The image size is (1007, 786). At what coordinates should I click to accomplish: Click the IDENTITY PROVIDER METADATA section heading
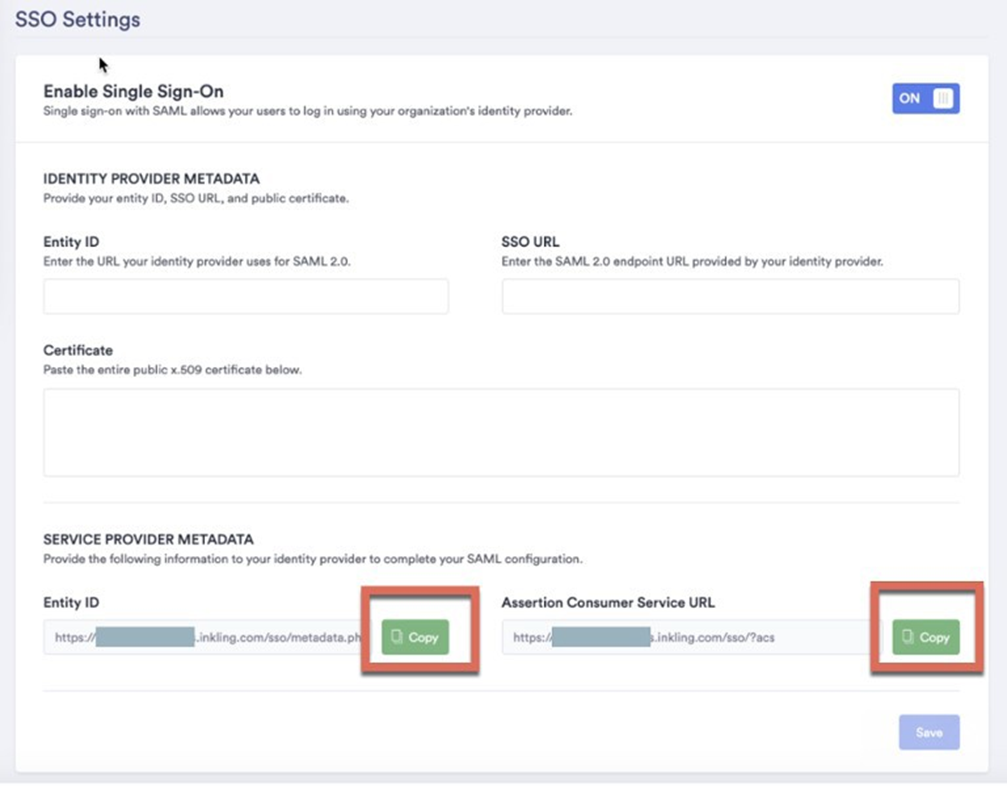[151, 179]
